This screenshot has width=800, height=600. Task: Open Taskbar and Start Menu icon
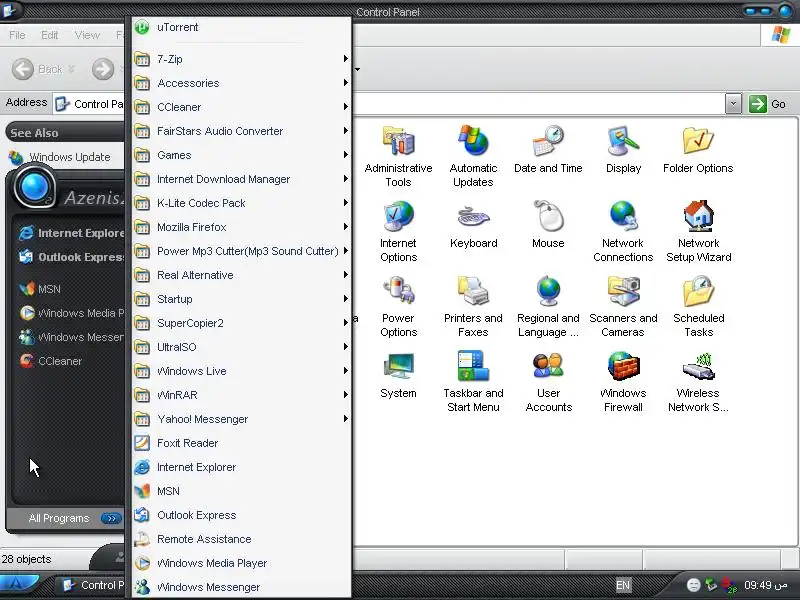click(x=473, y=381)
